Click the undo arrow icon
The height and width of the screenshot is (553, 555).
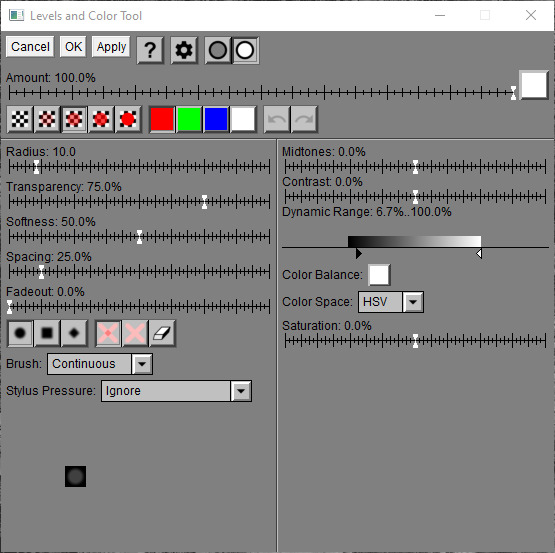(277, 119)
